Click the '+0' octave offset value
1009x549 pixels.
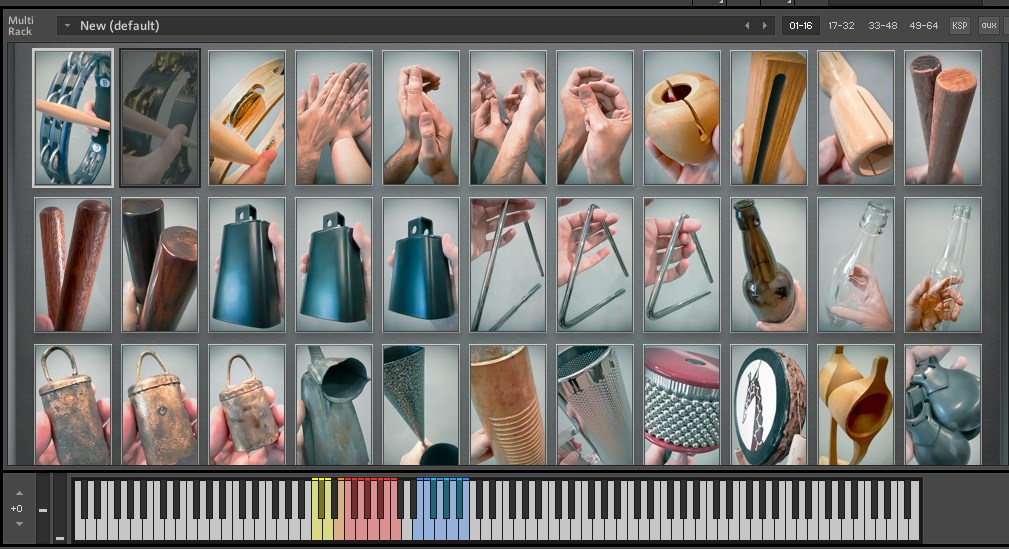17,508
